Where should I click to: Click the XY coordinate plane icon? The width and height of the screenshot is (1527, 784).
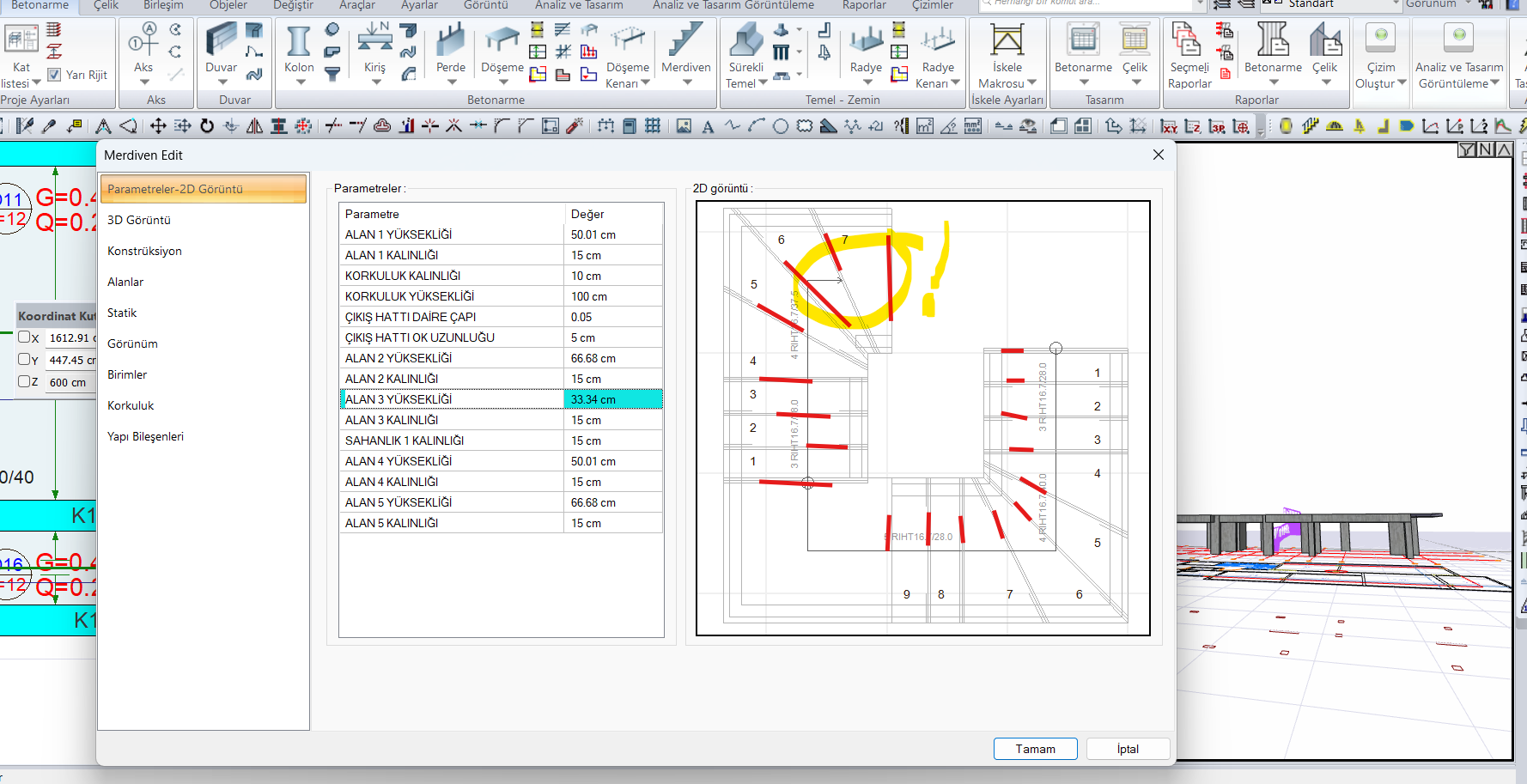pyautogui.click(x=1169, y=126)
